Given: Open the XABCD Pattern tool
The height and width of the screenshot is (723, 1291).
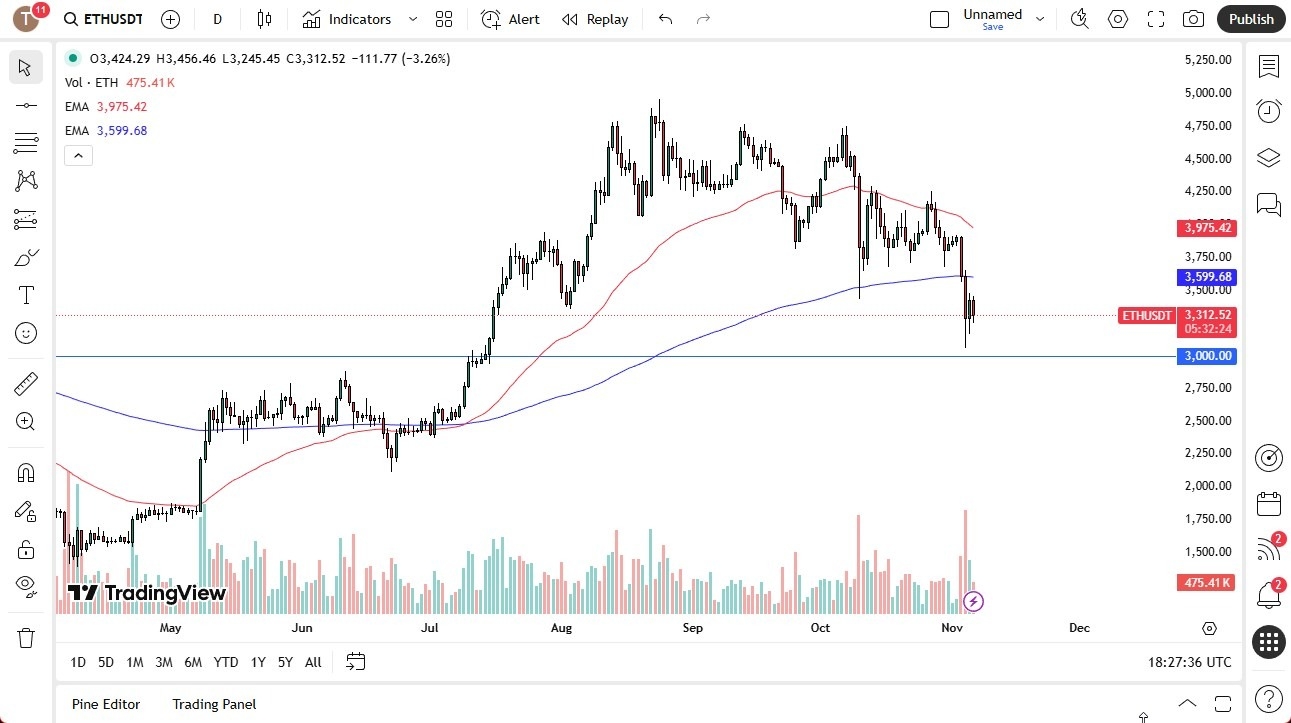Looking at the screenshot, I should [26, 180].
